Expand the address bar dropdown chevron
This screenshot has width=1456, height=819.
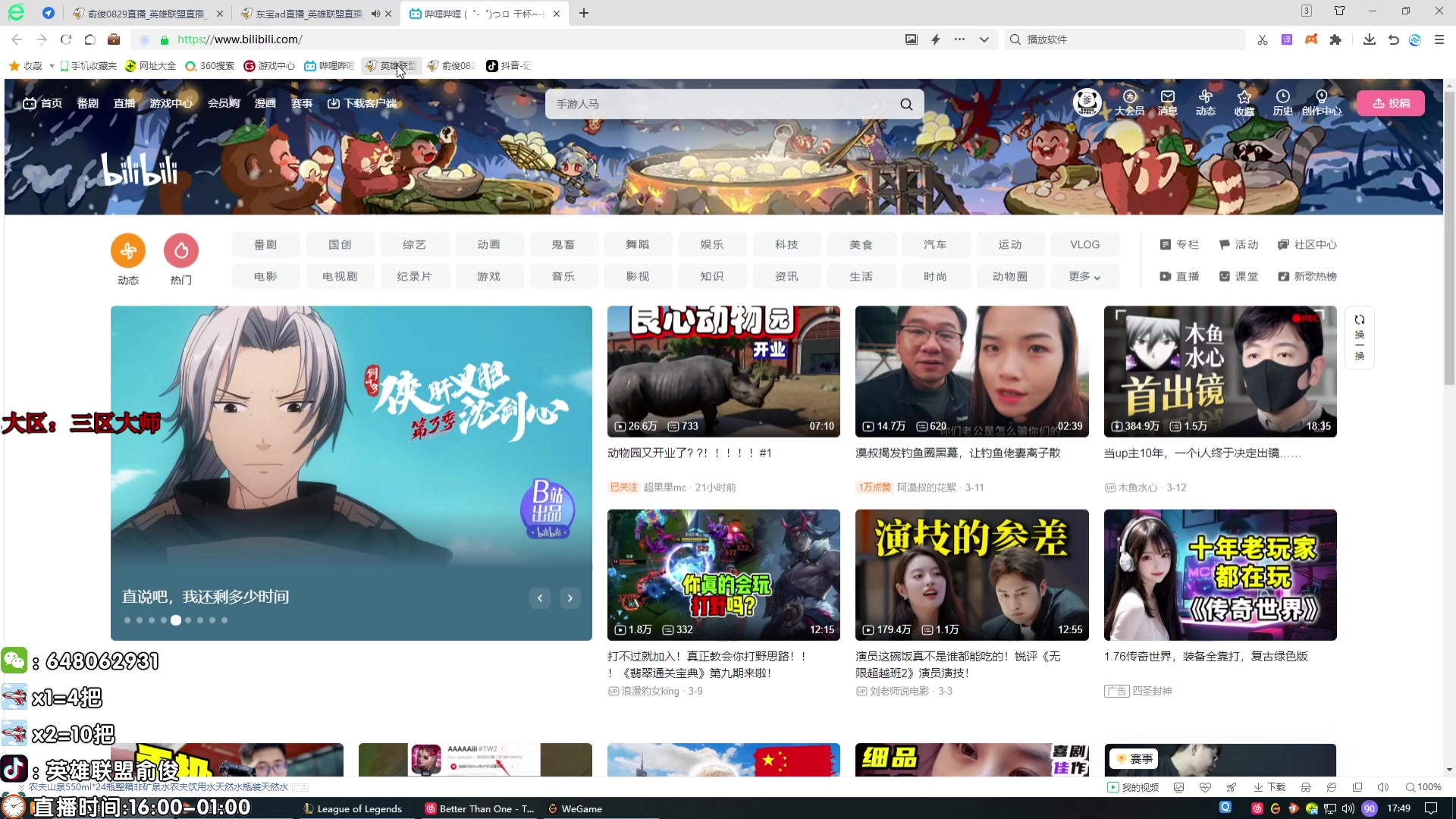pyautogui.click(x=984, y=39)
